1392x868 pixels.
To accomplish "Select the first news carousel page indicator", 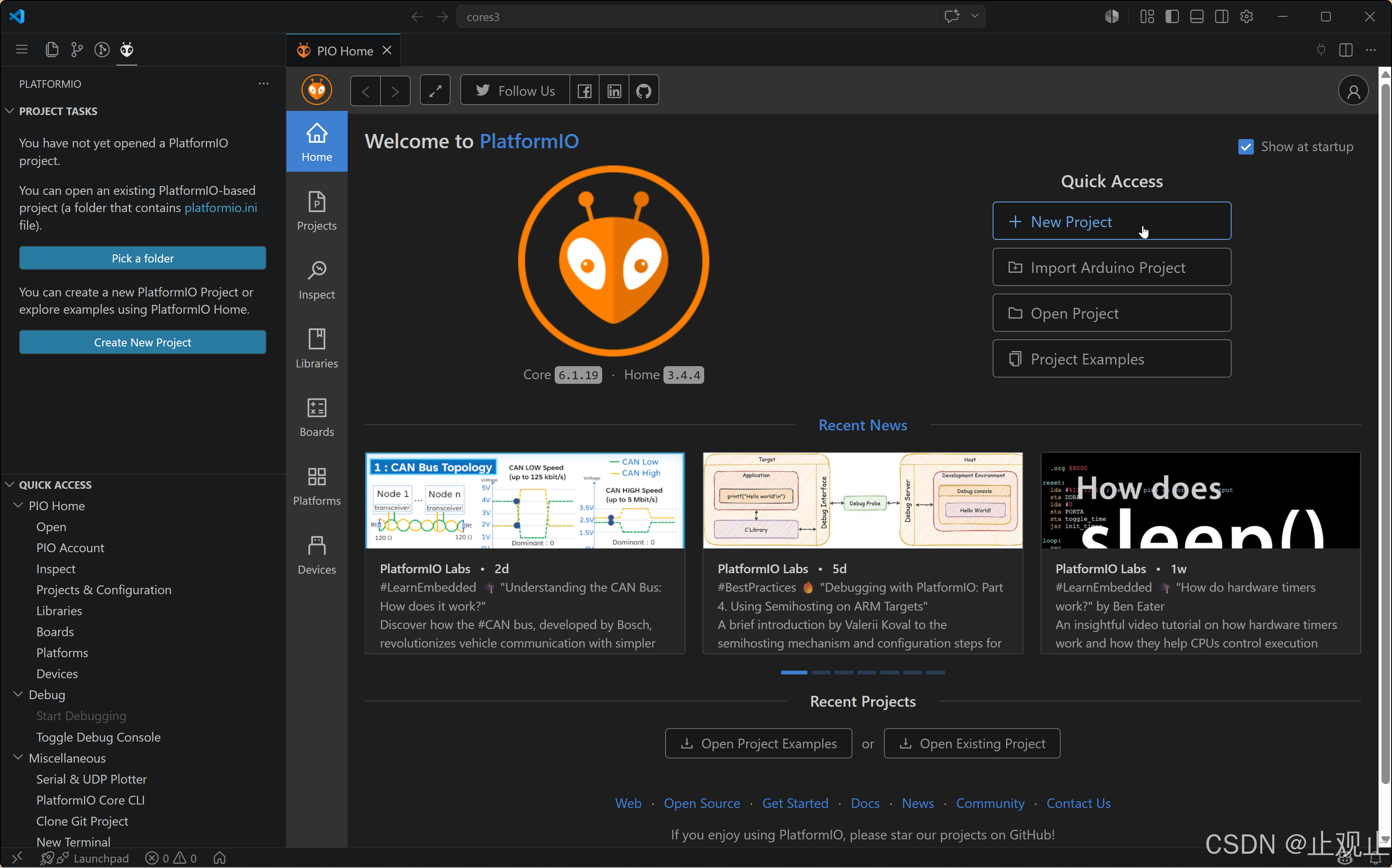I will (x=794, y=672).
